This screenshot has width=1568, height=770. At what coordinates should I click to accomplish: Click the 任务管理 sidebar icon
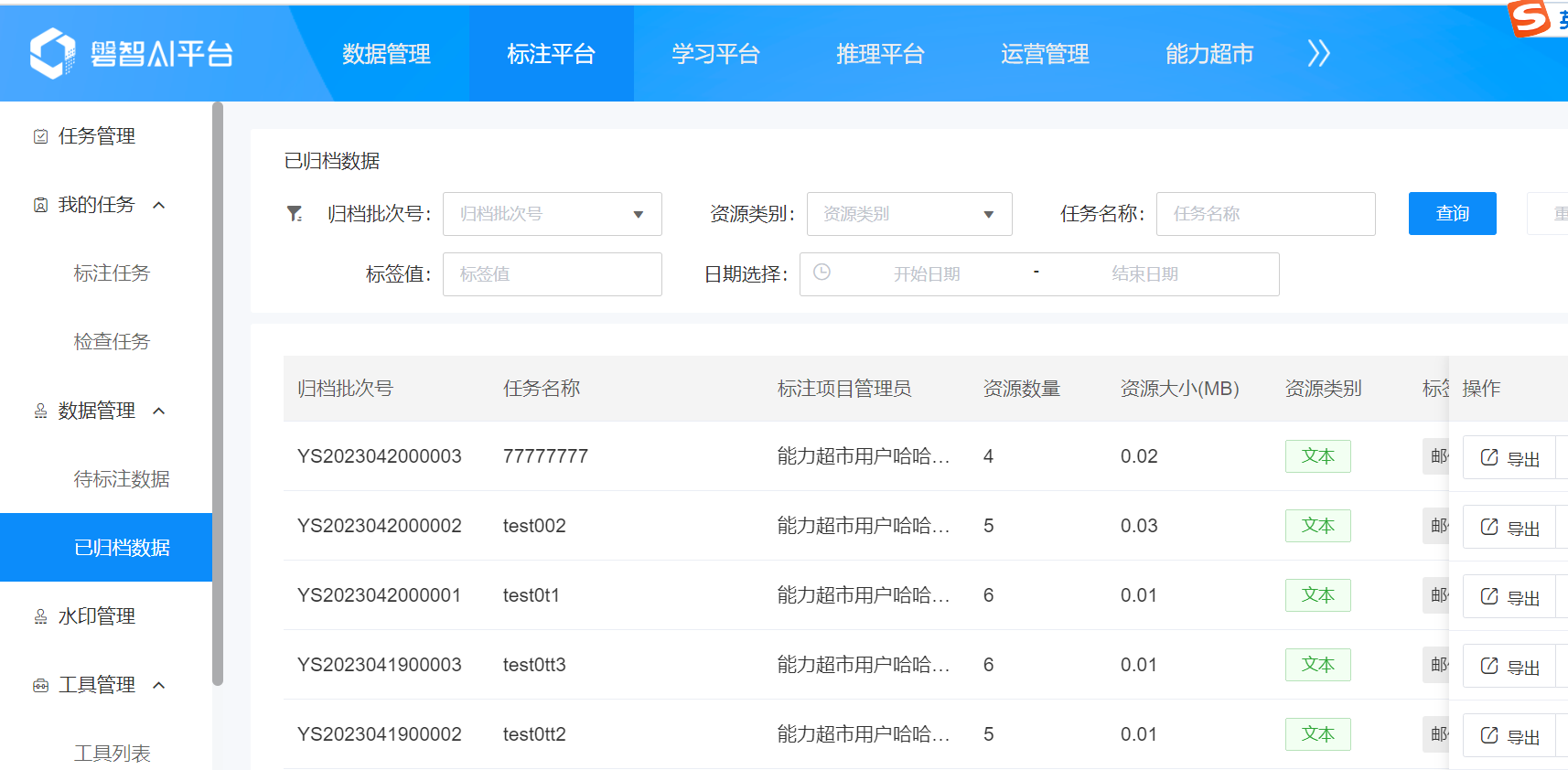click(x=40, y=136)
